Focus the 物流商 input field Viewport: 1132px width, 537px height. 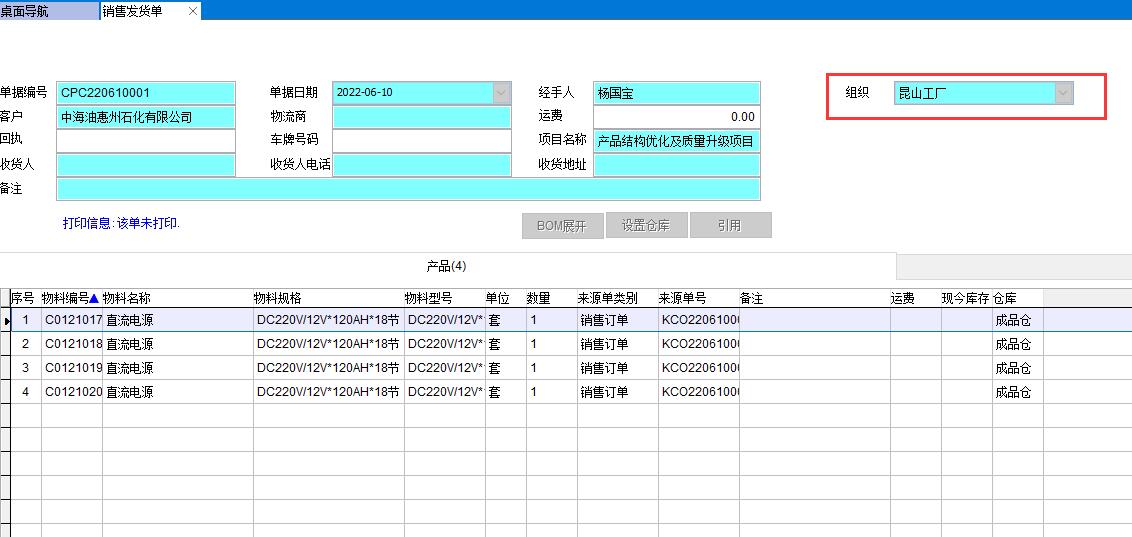[421, 117]
